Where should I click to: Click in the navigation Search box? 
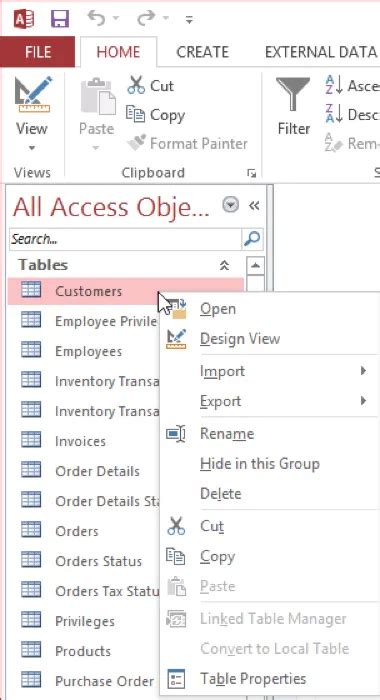[125, 239]
